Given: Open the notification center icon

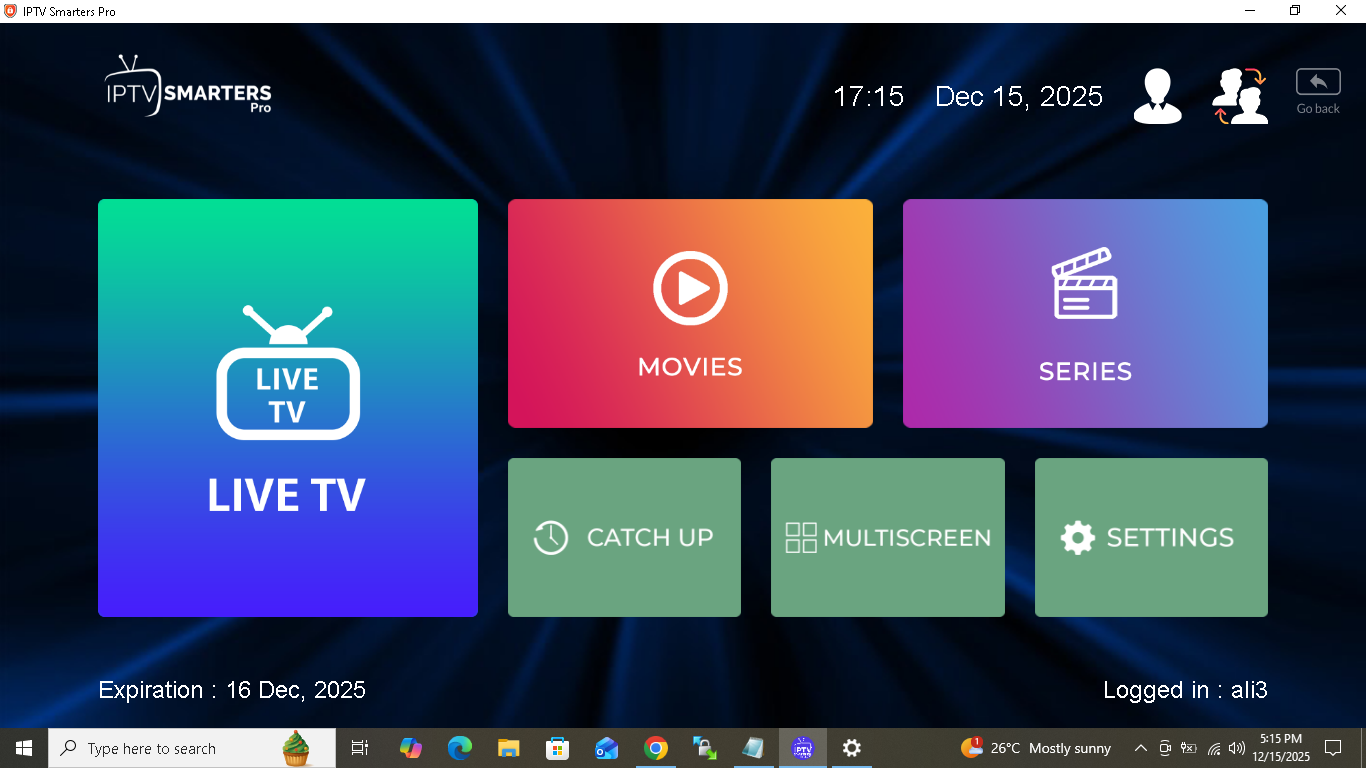Looking at the screenshot, I should [1332, 748].
